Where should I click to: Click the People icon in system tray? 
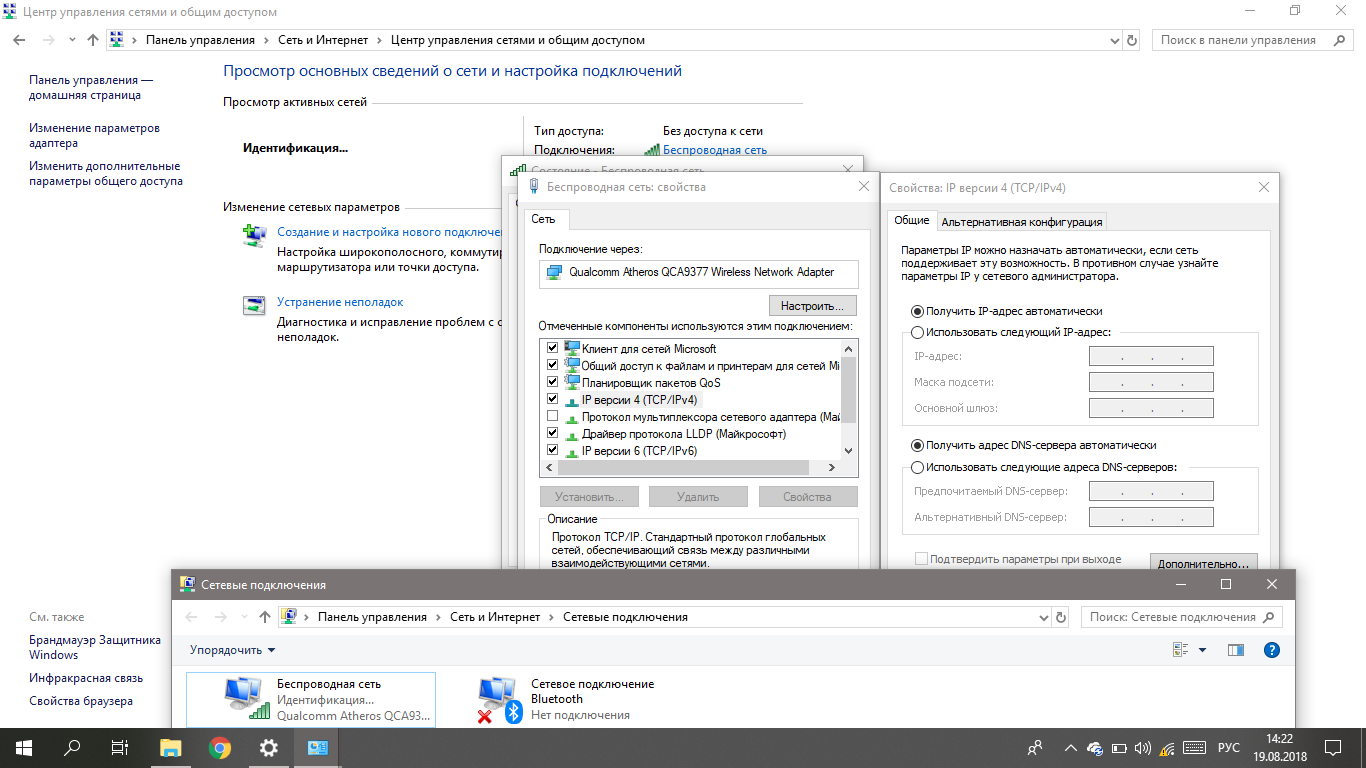[x=1035, y=747]
